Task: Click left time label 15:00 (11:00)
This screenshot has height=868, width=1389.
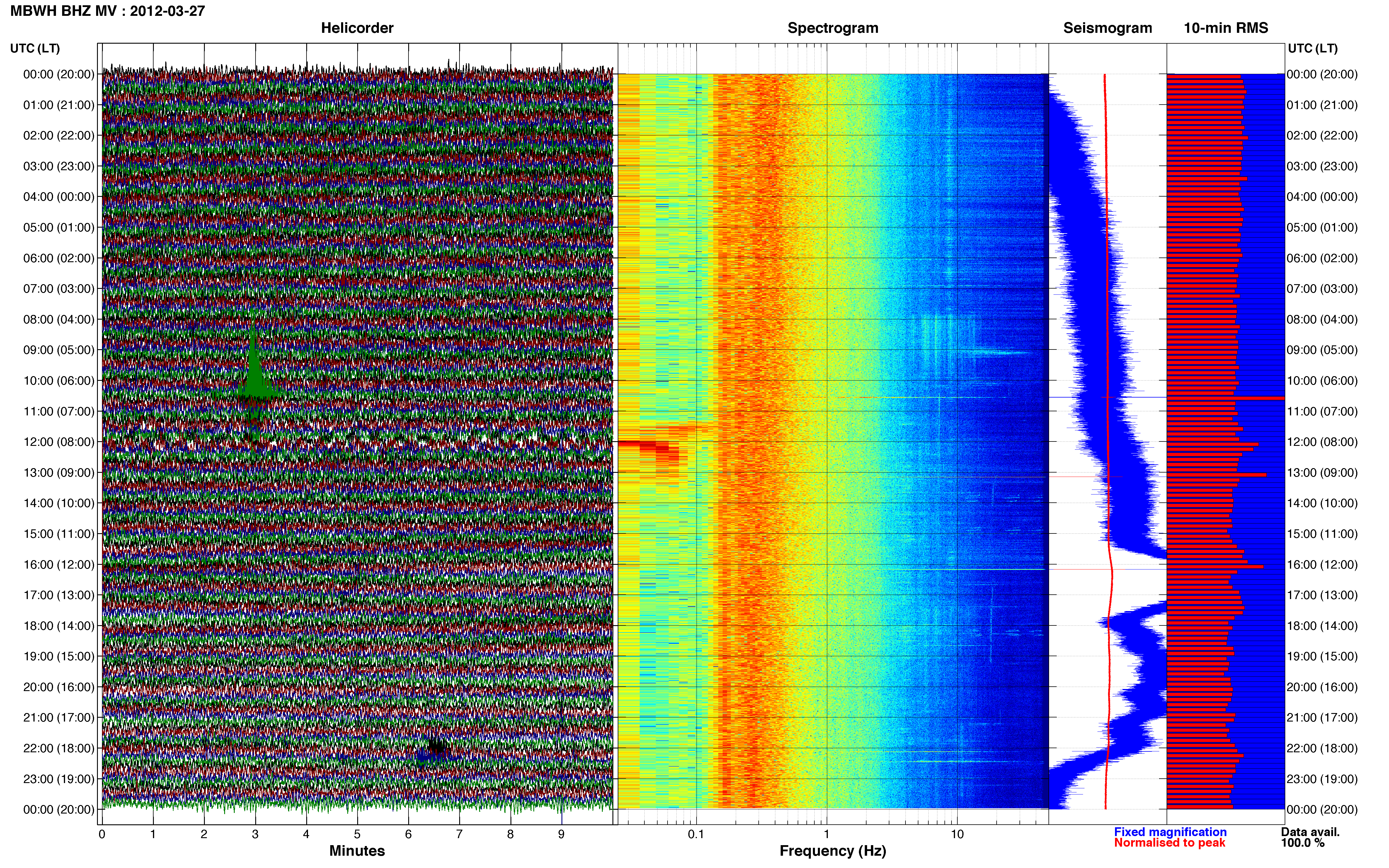Action: (59, 534)
